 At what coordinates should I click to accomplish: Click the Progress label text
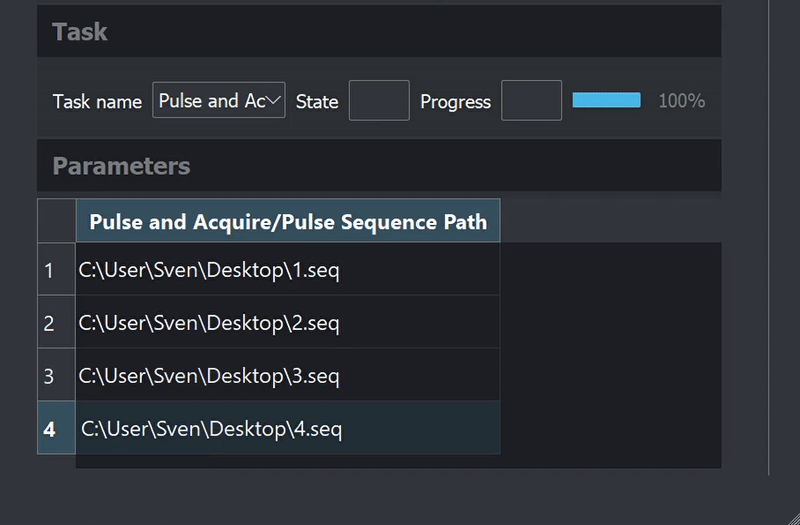click(455, 102)
